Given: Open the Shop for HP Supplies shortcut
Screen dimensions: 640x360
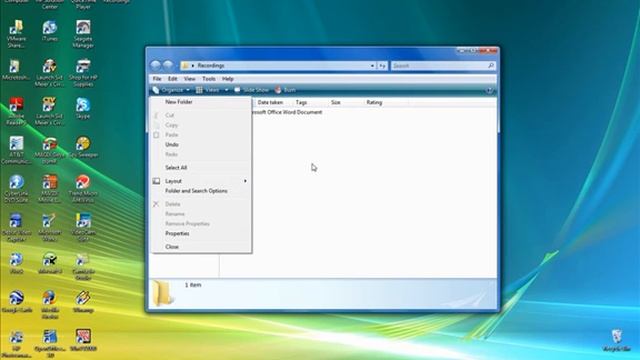Looking at the screenshot, I should click(83, 73).
